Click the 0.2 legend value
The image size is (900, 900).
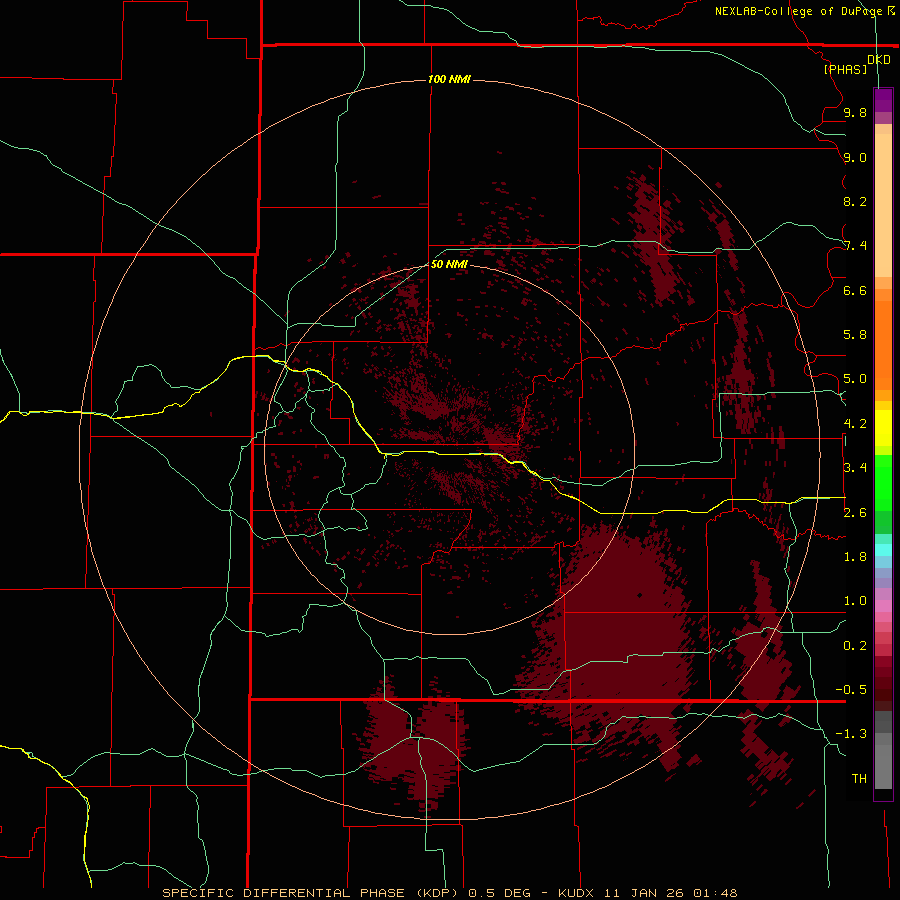[855, 646]
